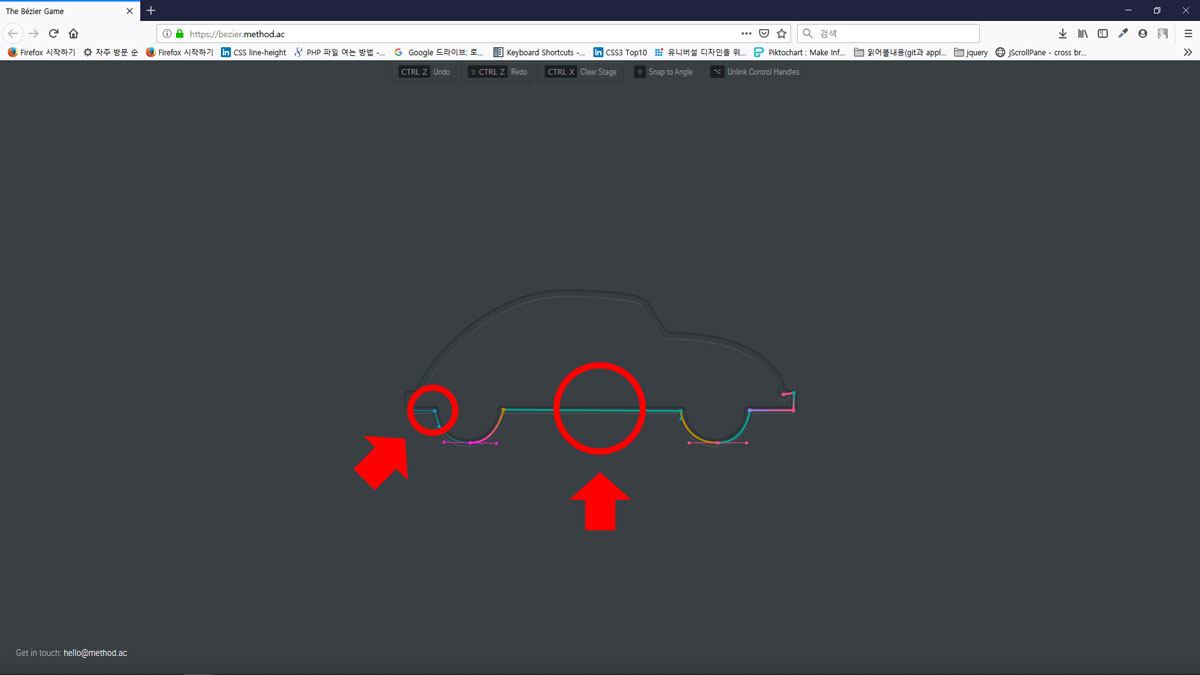Toggle Unlink Control Handles option

(755, 72)
